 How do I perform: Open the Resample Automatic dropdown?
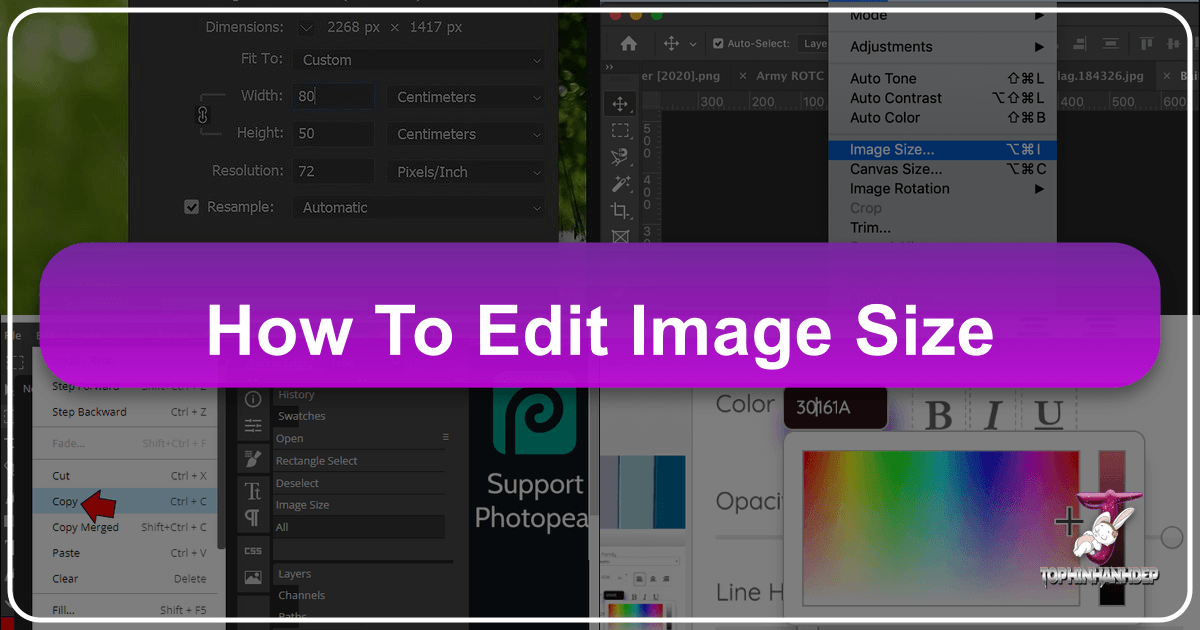(418, 207)
